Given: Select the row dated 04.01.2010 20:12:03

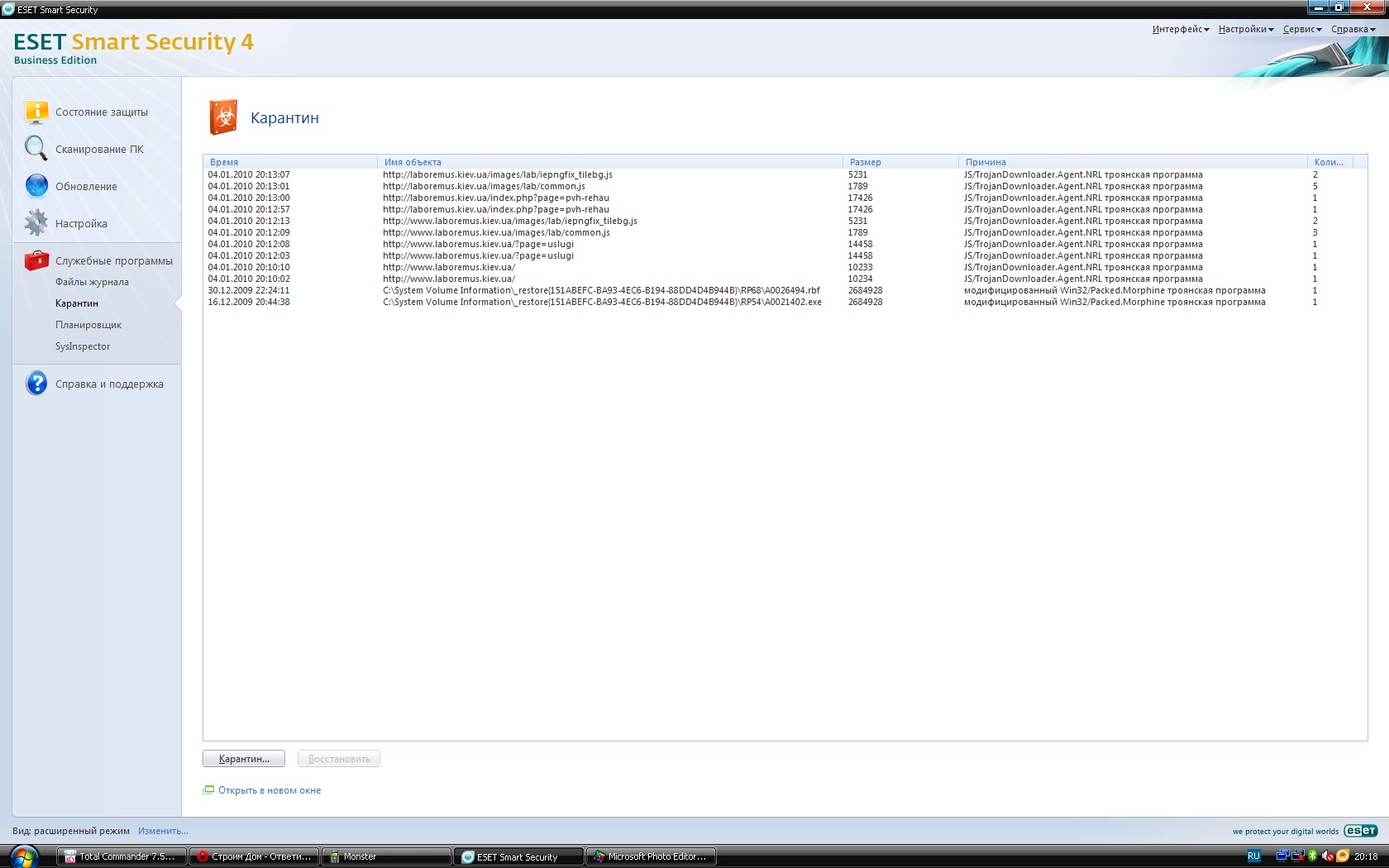Looking at the screenshot, I should point(785,255).
